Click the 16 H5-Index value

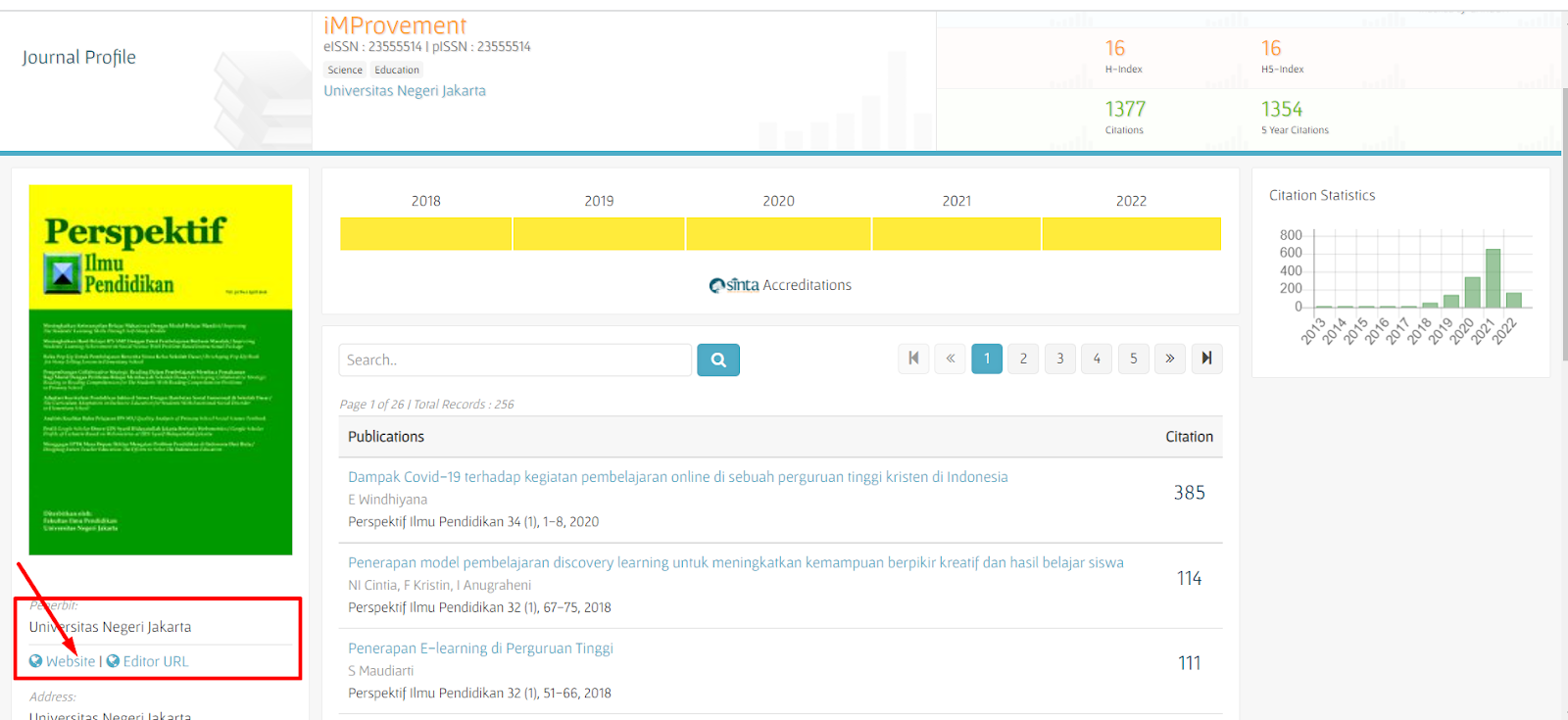pyautogui.click(x=1271, y=48)
